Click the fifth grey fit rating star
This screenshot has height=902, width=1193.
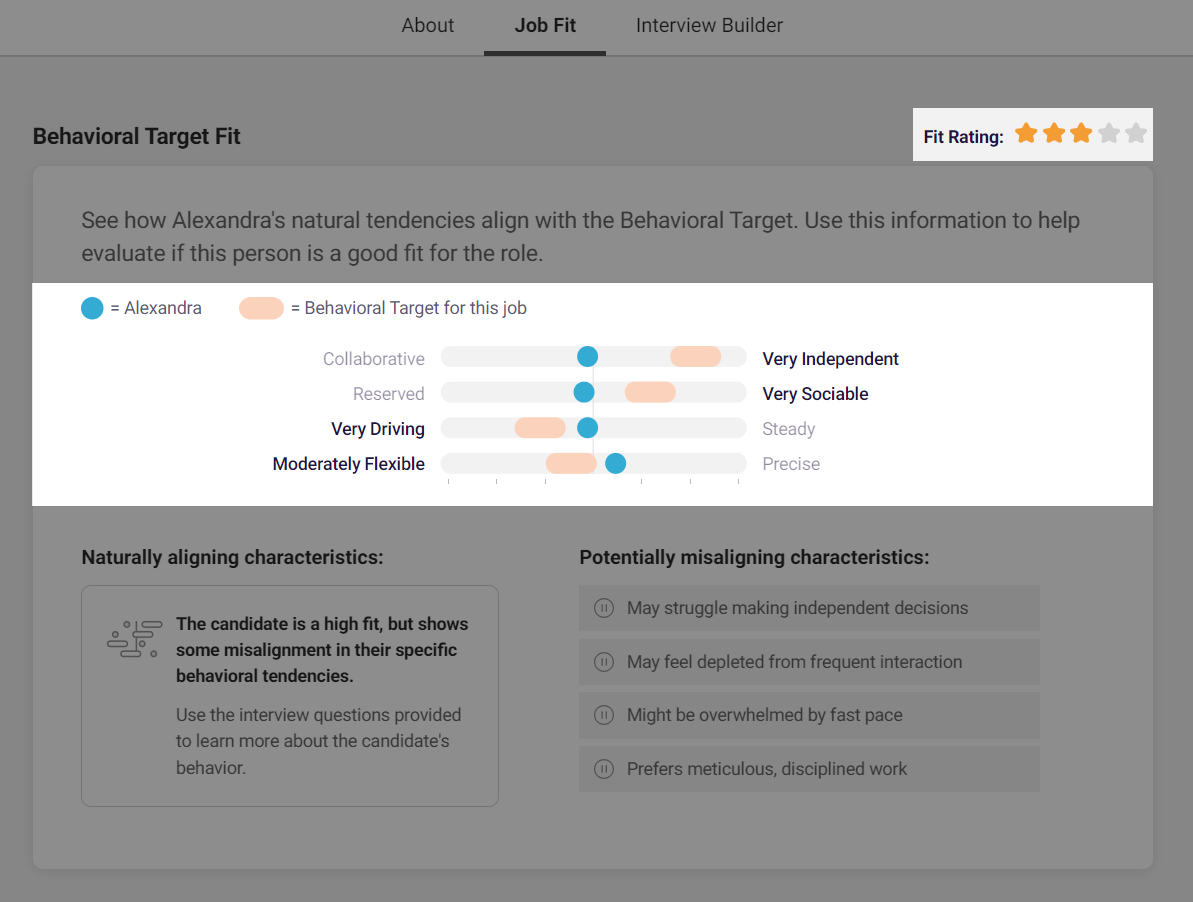[1136, 134]
